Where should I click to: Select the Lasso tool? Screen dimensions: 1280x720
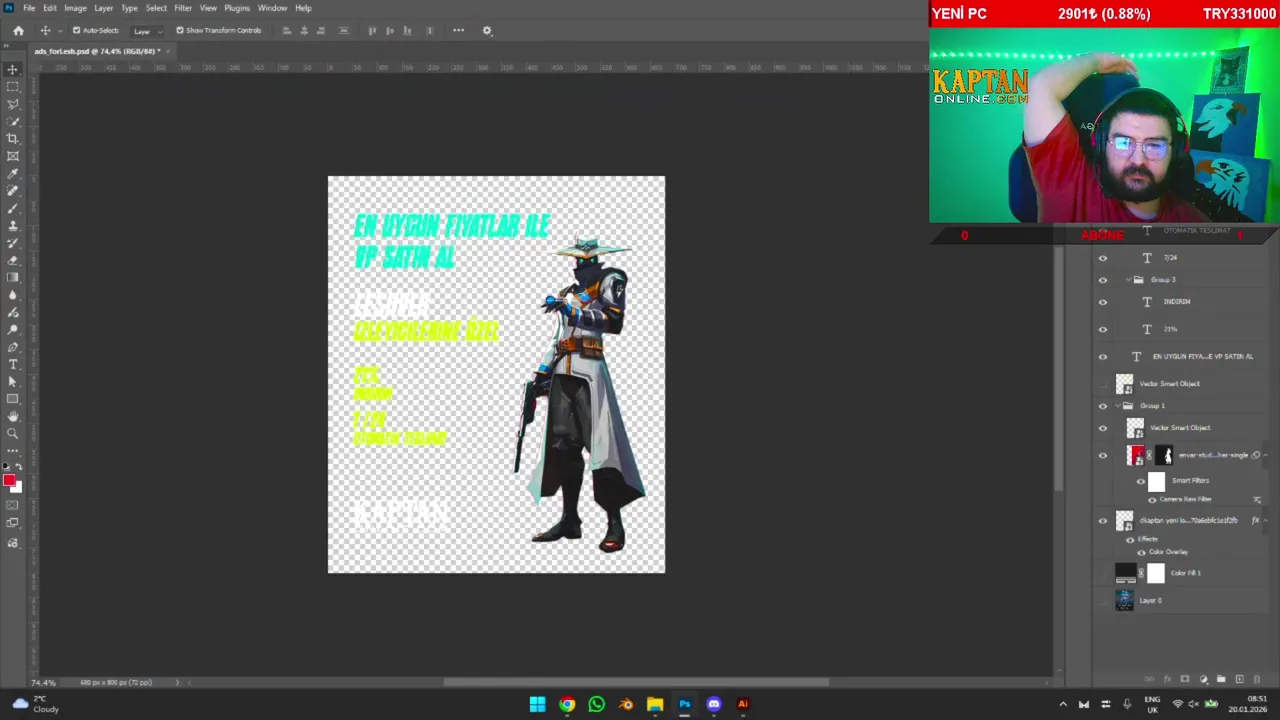click(x=13, y=104)
